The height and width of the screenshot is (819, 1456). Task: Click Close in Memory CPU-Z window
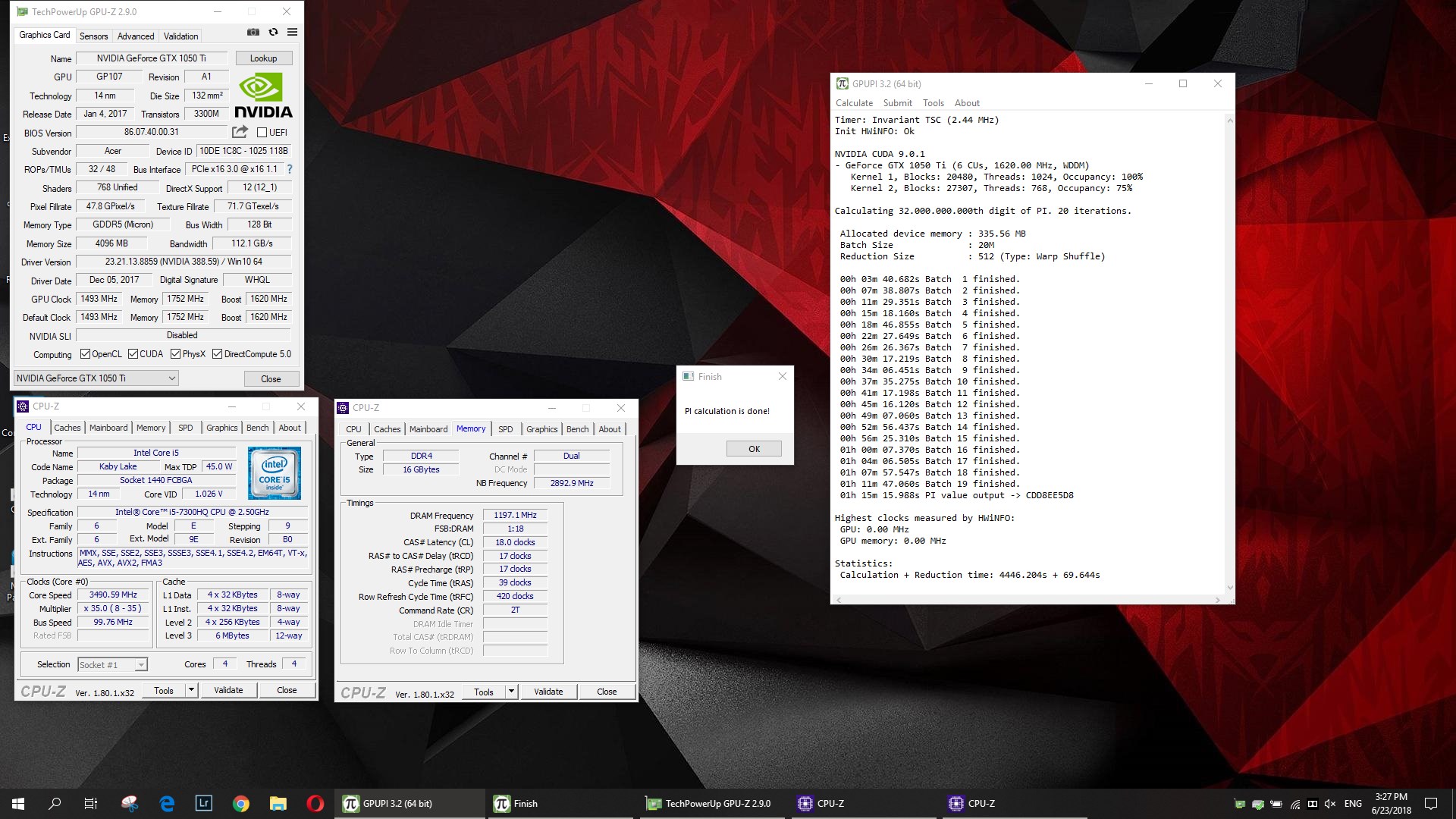[x=607, y=692]
